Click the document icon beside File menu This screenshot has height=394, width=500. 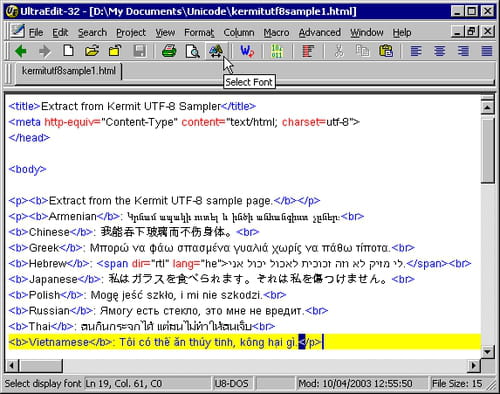17,31
